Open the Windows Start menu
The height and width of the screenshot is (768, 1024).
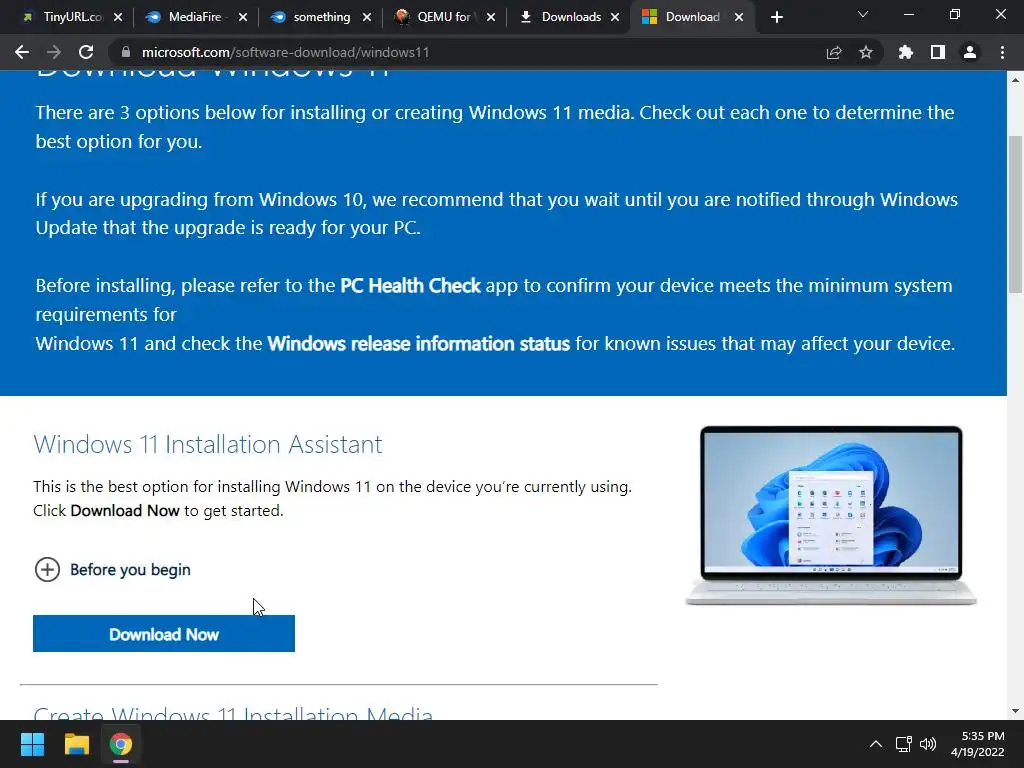point(32,744)
